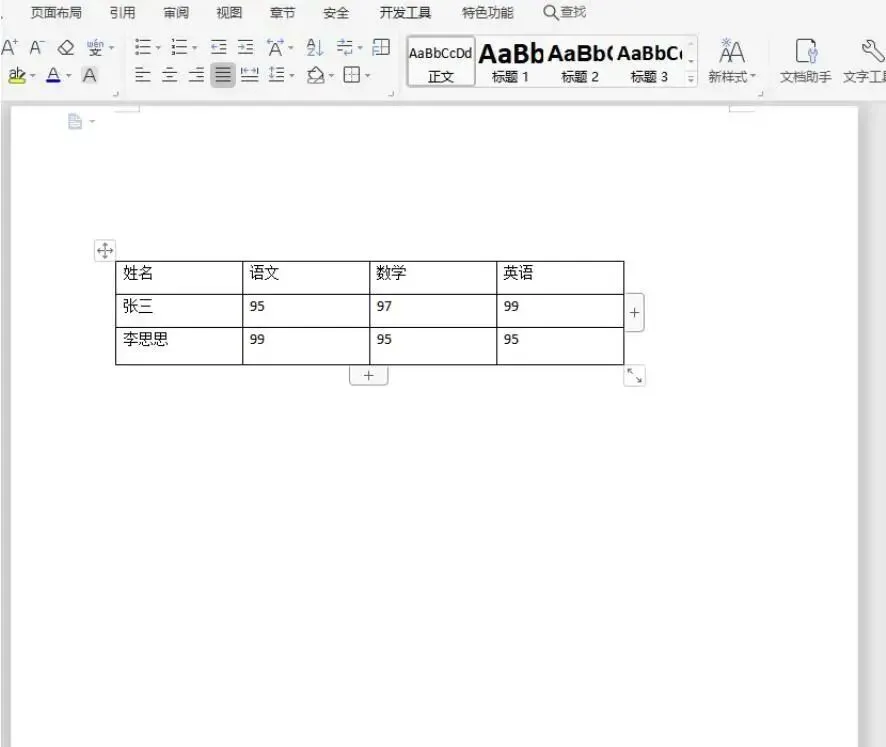Center align the paragraph
Image resolution: width=886 pixels, height=747 pixels.
(x=170, y=75)
